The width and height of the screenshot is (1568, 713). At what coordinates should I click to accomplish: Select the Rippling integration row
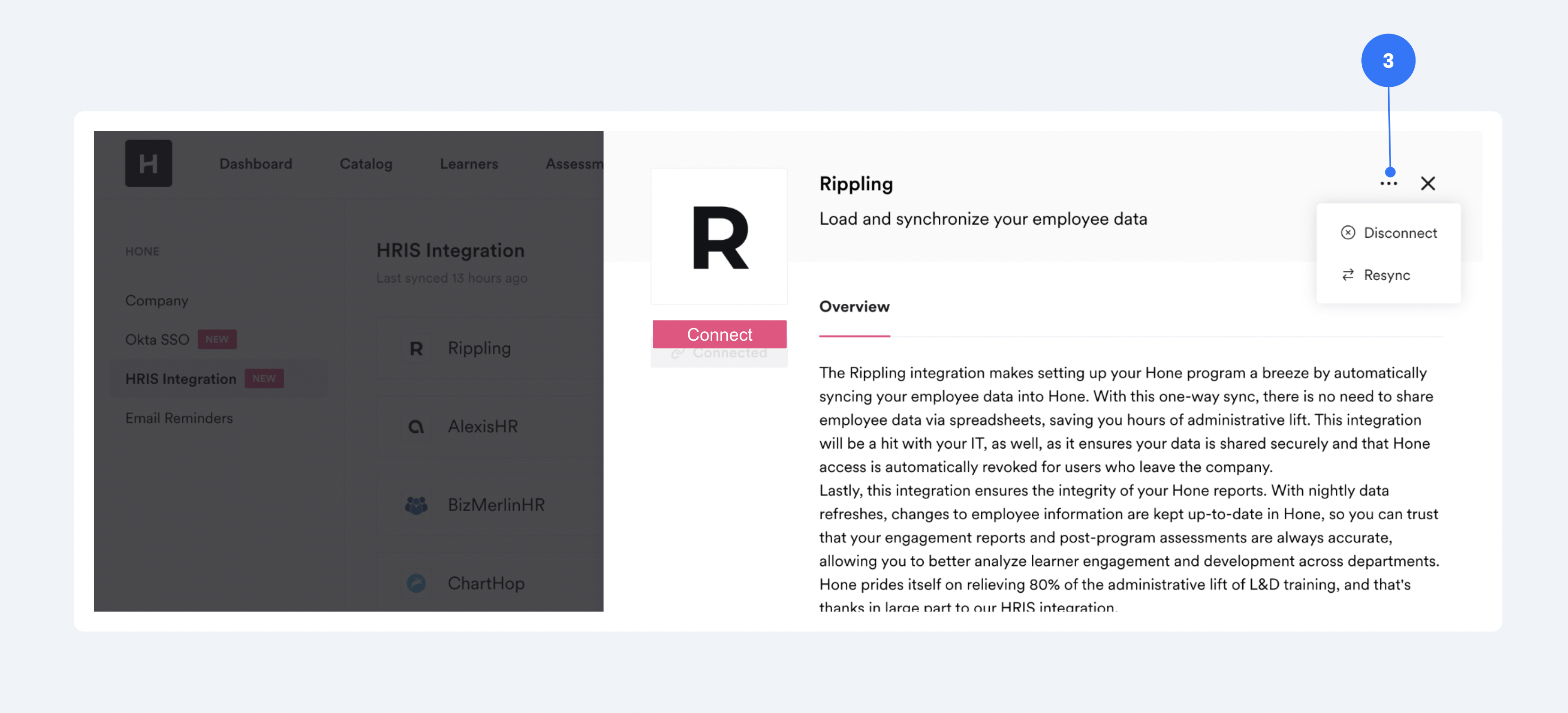(489, 348)
